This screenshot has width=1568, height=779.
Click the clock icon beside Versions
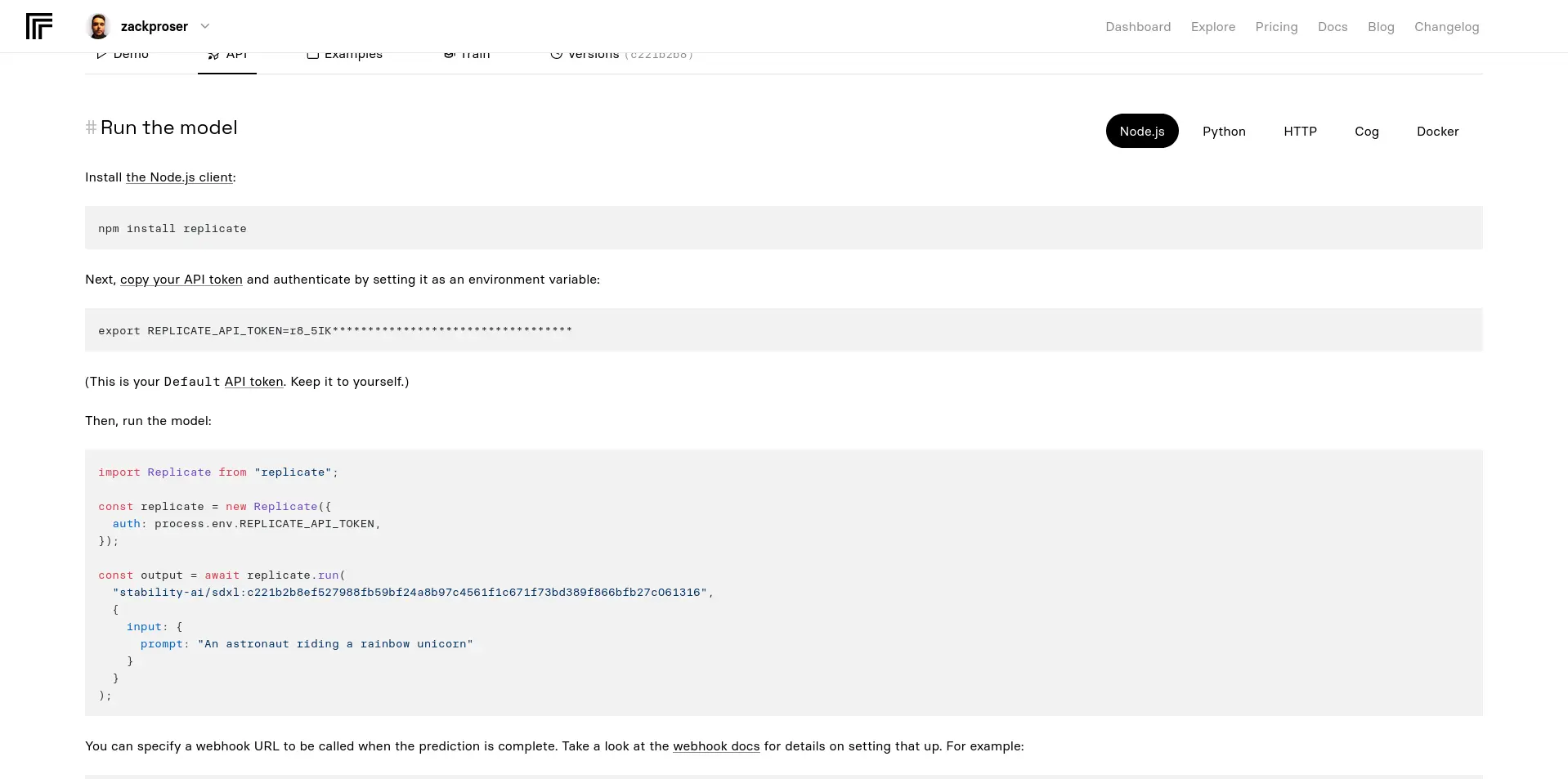(557, 53)
